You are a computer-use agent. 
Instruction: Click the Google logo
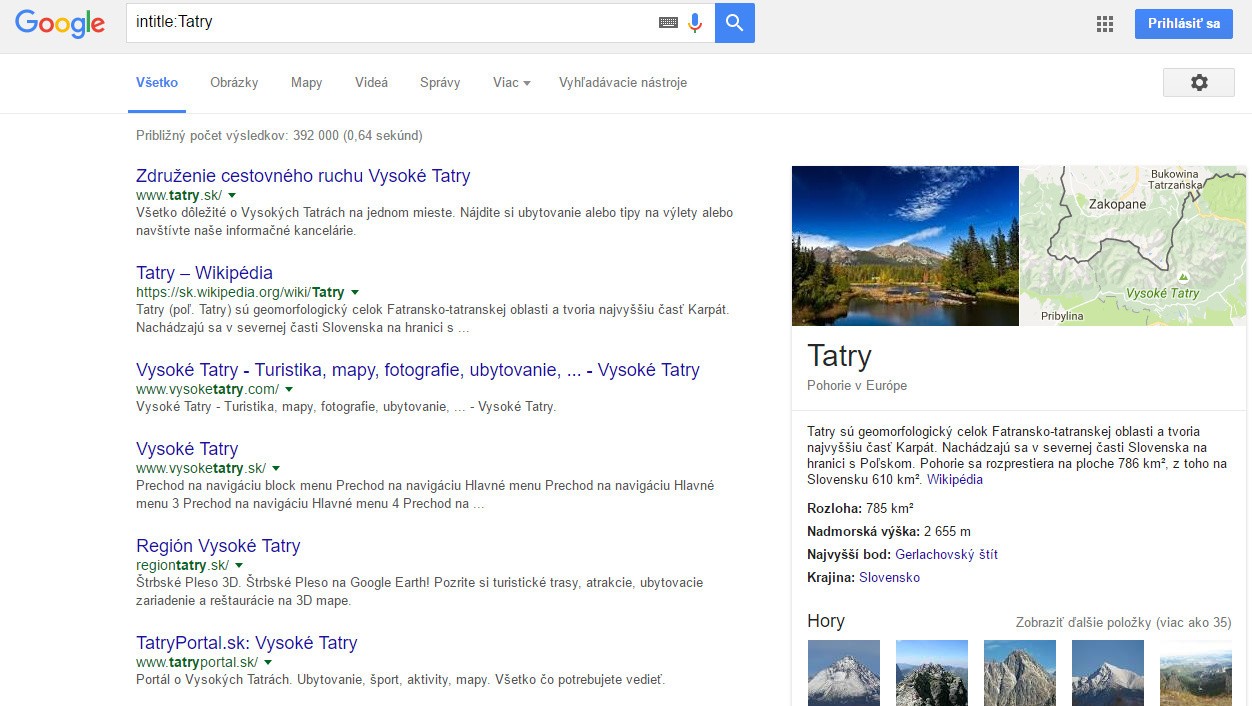click(60, 24)
